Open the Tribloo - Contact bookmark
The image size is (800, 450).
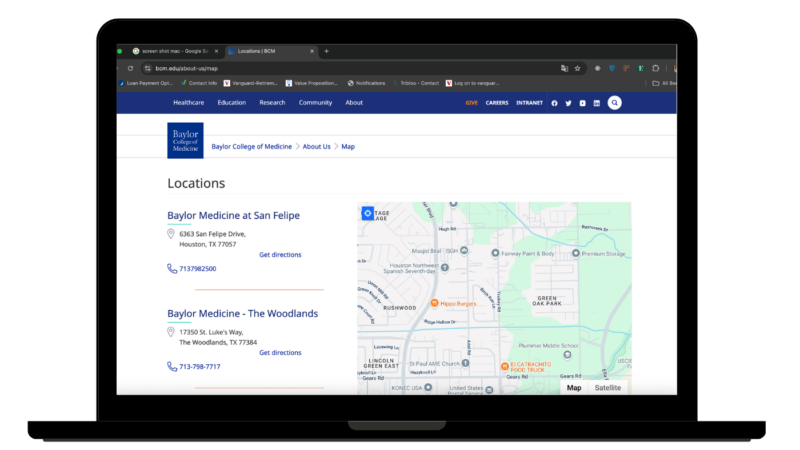coord(416,83)
